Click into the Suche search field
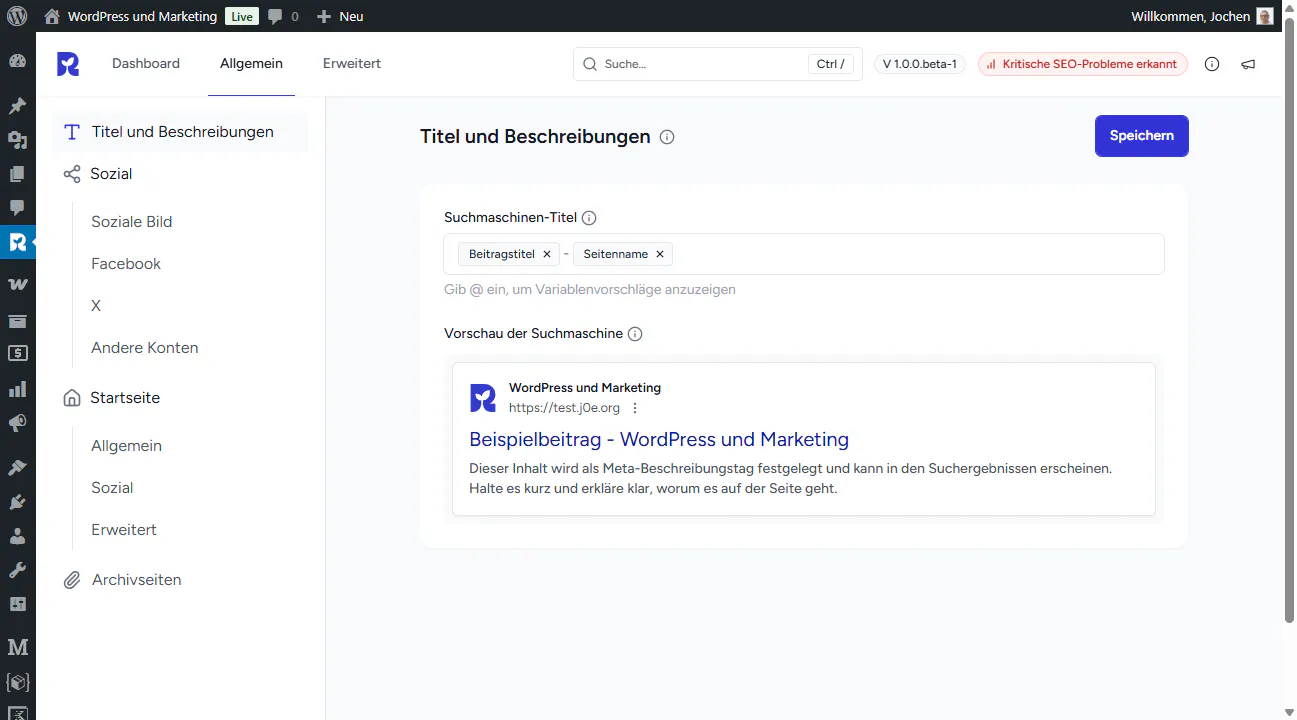 tap(700, 64)
